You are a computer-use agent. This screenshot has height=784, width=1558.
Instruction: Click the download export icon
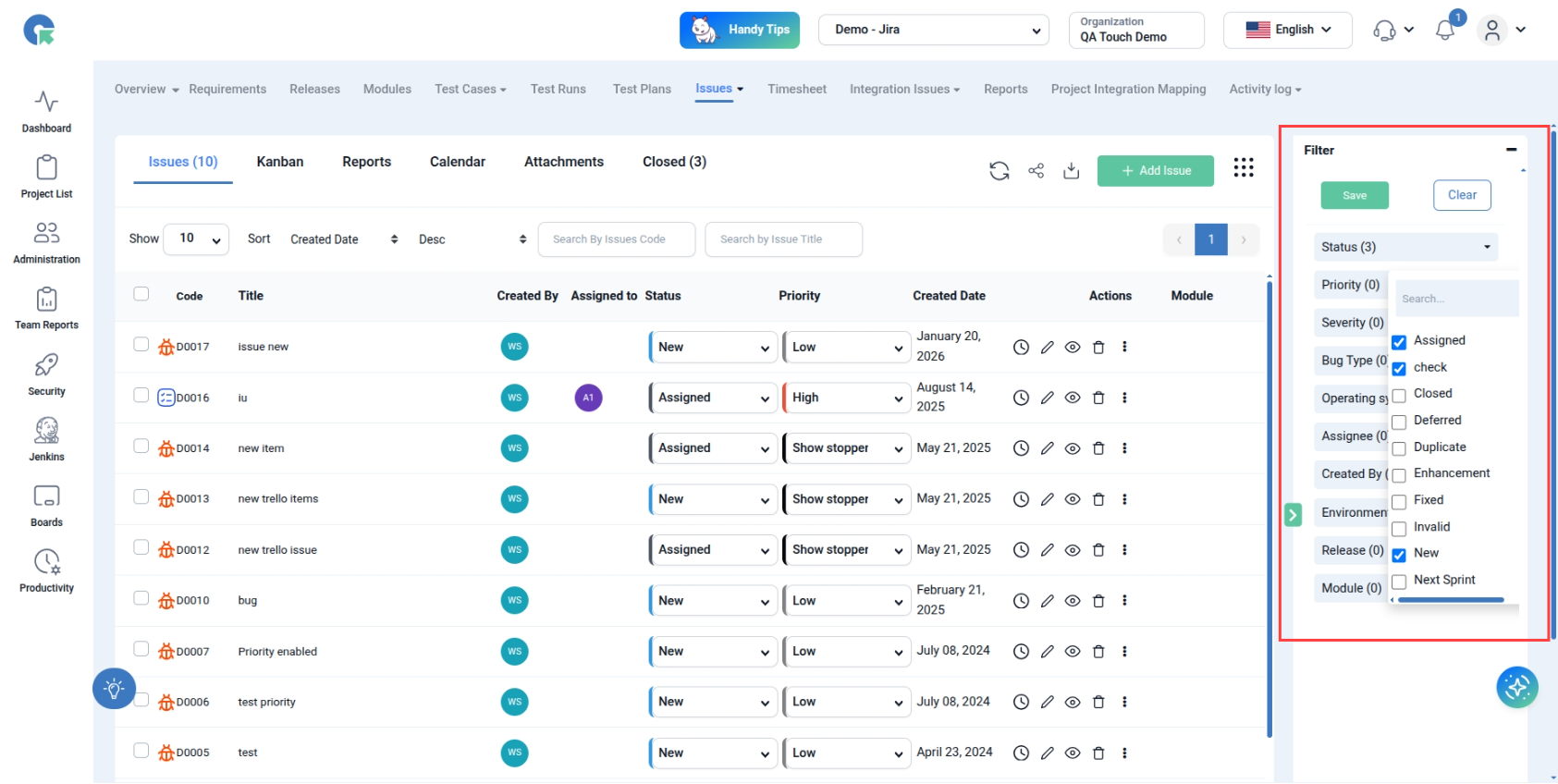click(1071, 171)
